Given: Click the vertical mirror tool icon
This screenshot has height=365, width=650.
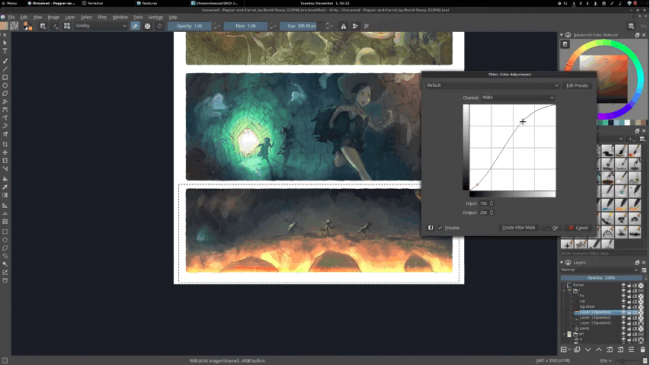Looking at the screenshot, I should [355, 26].
